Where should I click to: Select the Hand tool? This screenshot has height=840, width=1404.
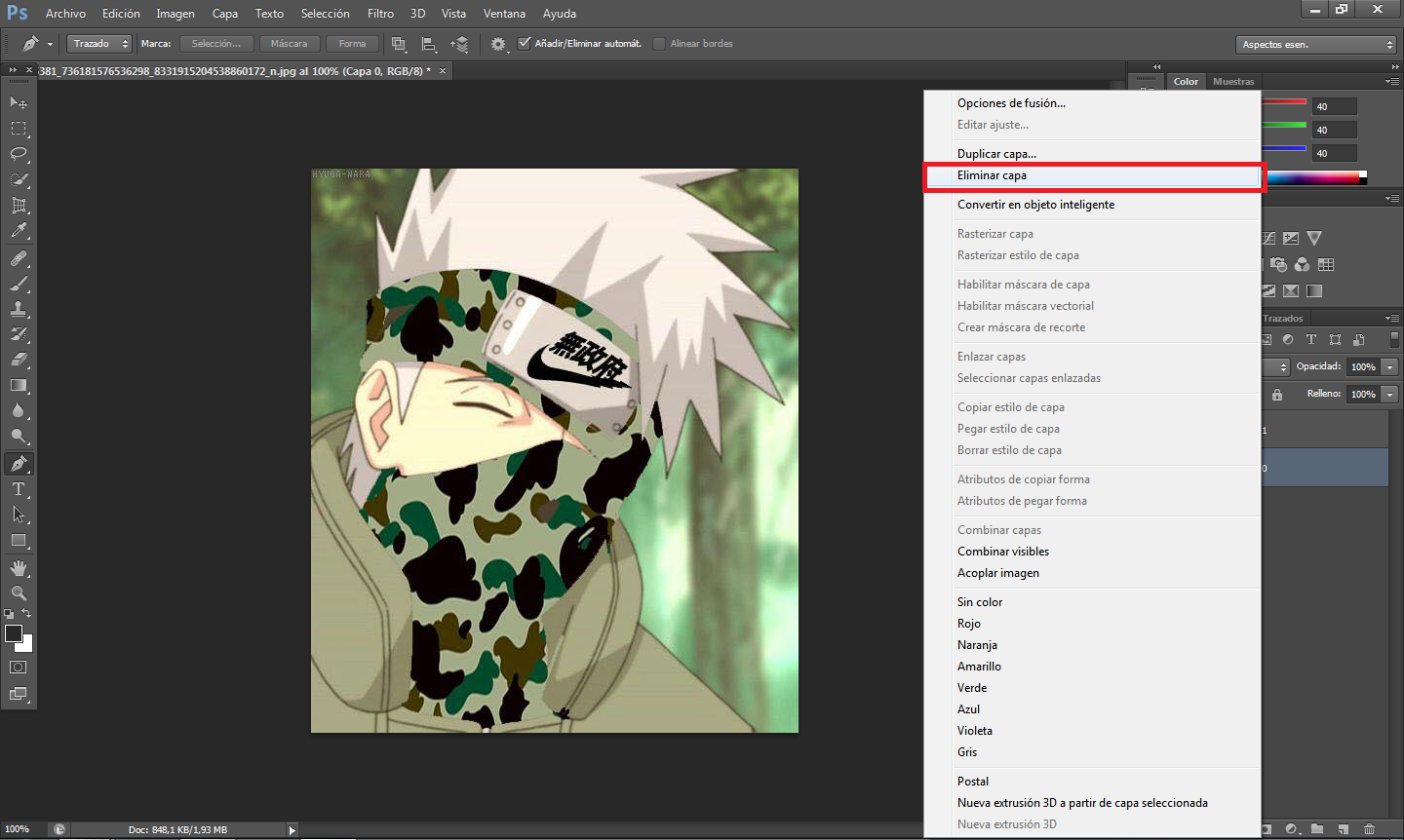click(x=19, y=567)
